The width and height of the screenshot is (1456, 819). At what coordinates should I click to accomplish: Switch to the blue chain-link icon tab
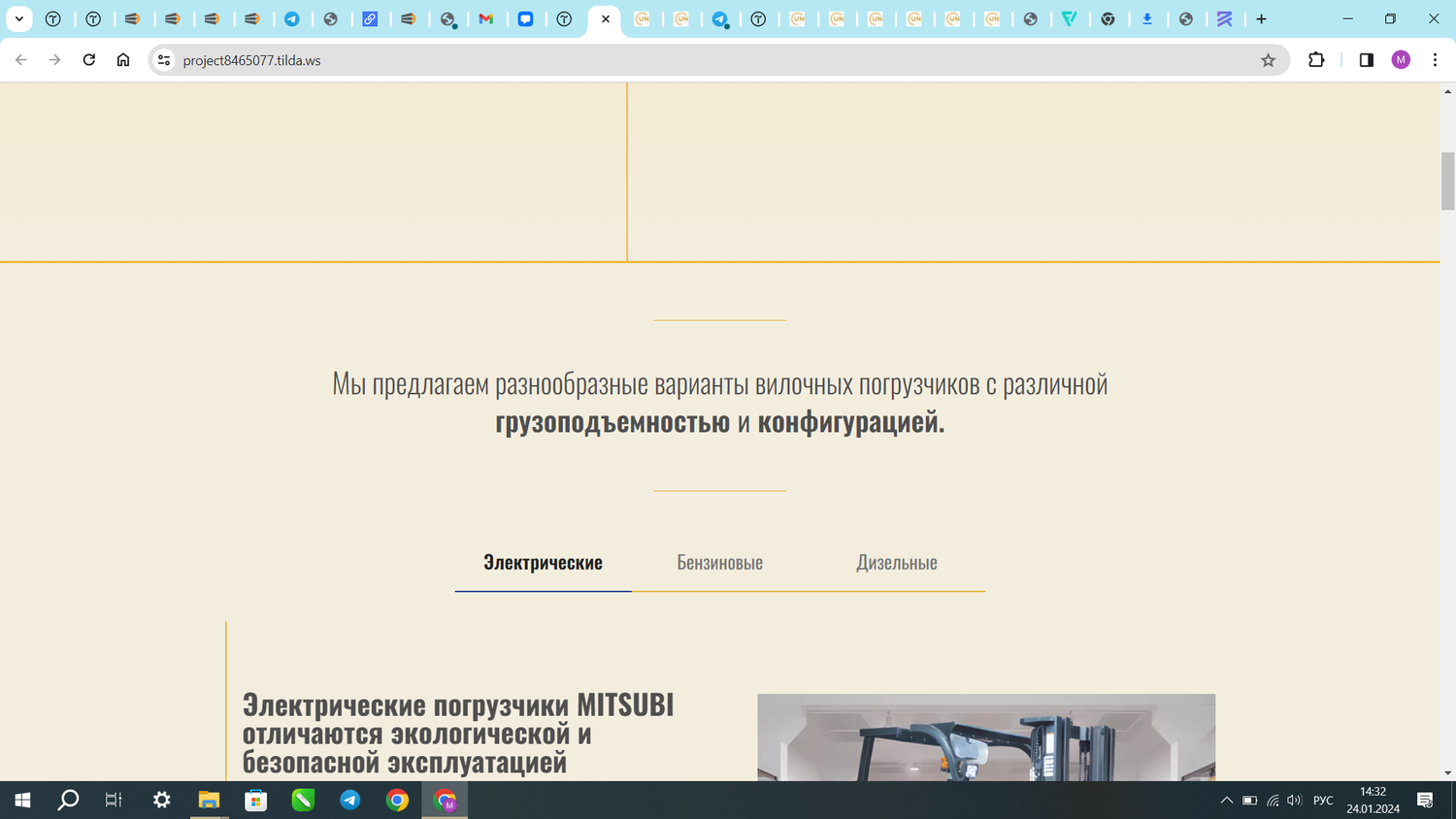click(x=370, y=19)
